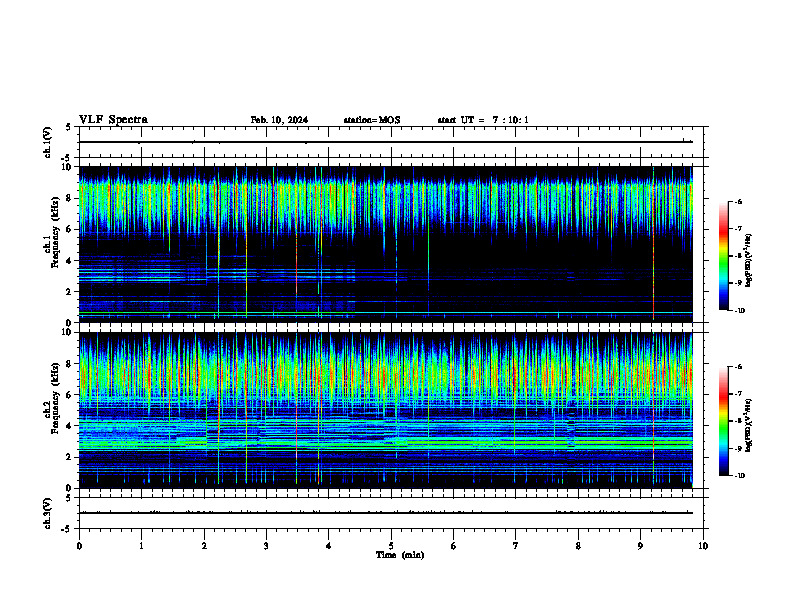Click the "6" tick on ch.2 frequency axis

70,395
